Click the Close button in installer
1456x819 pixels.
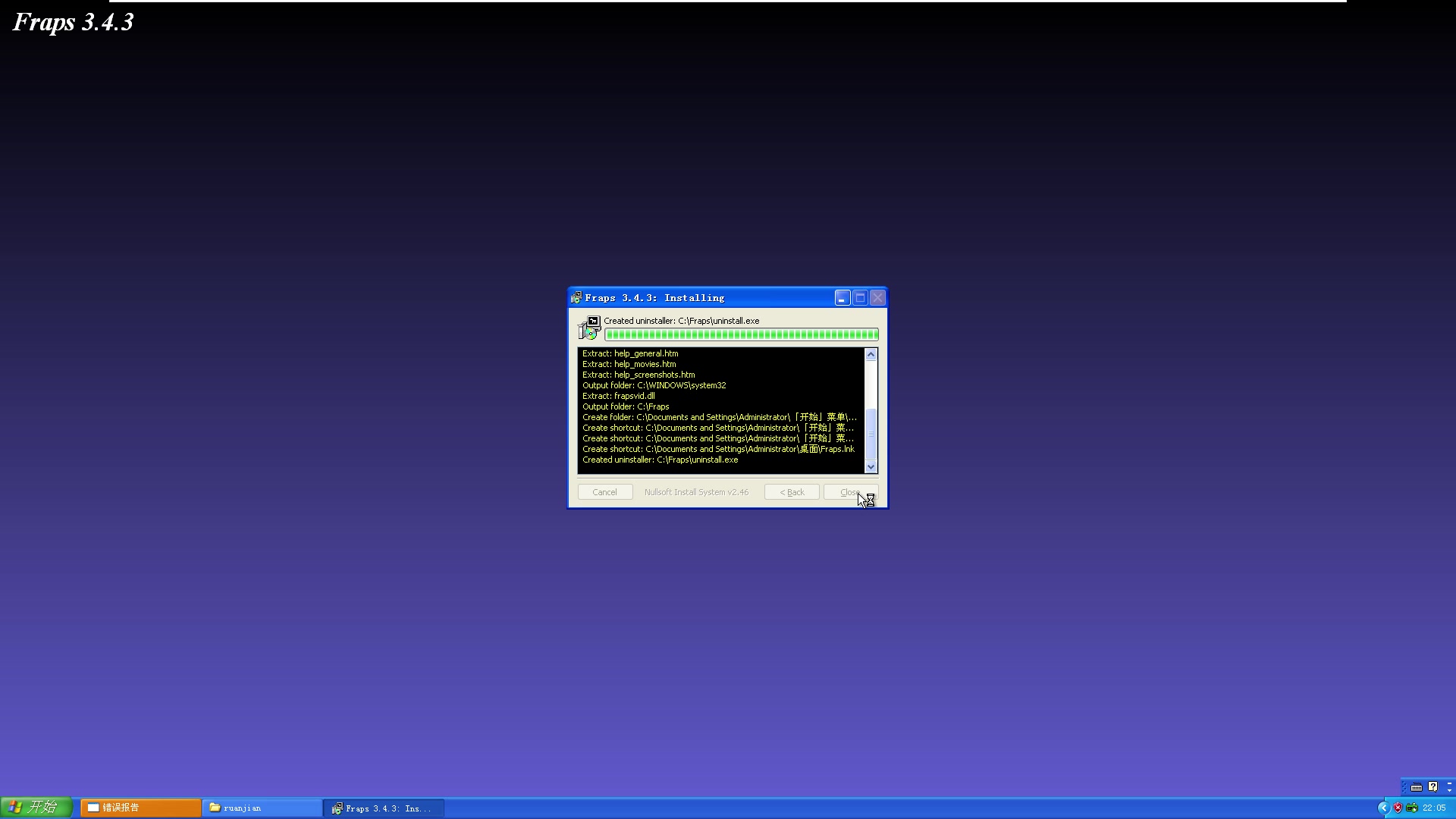851,492
